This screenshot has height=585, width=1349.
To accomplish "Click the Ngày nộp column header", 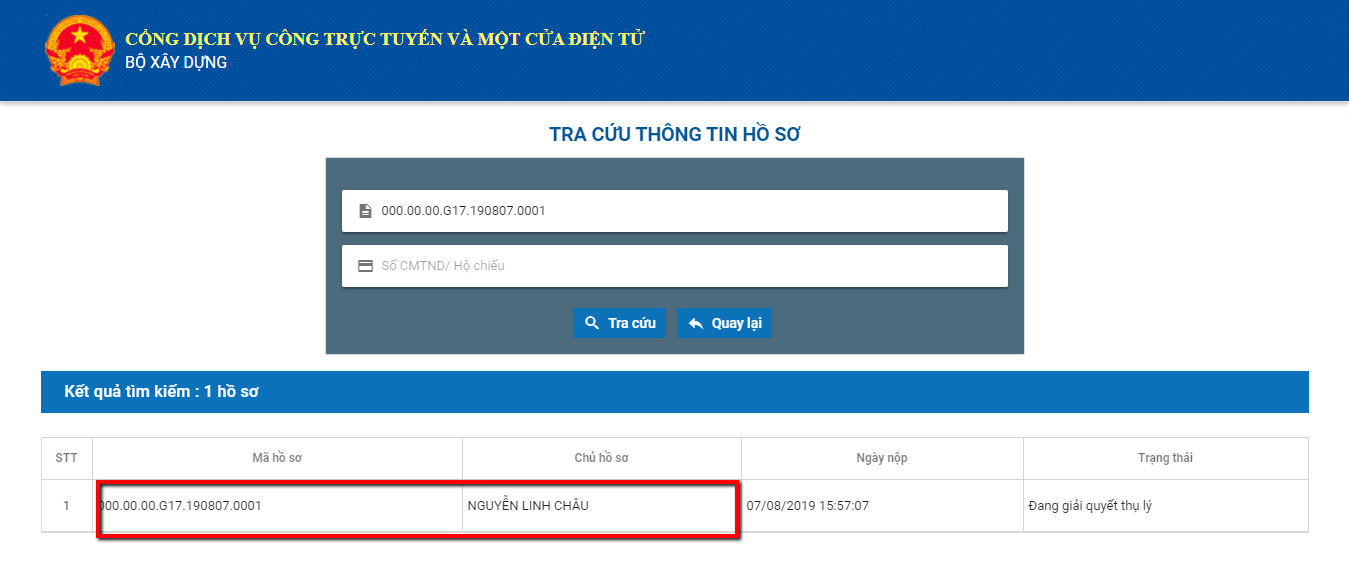I will 882,458.
